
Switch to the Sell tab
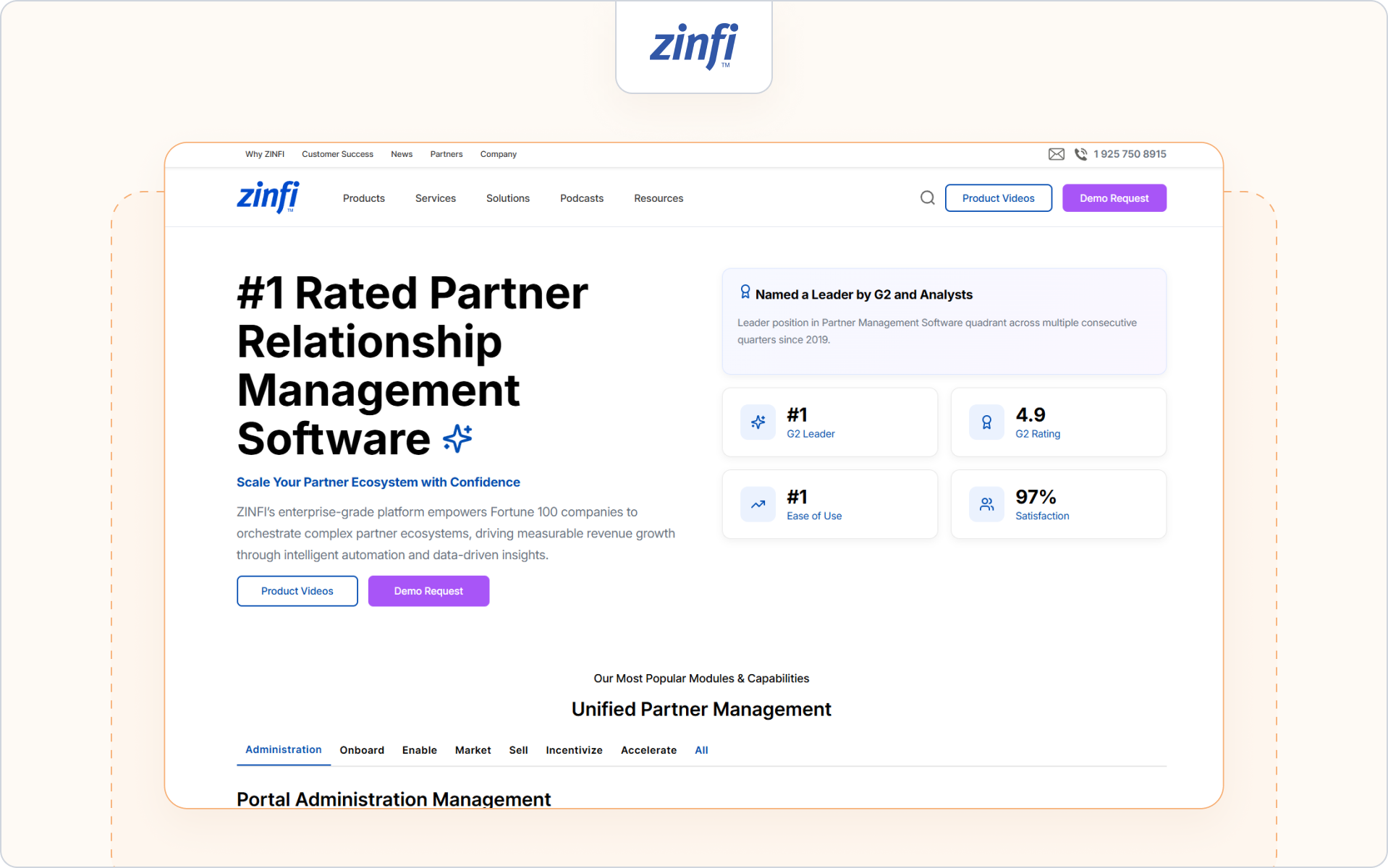coord(519,750)
